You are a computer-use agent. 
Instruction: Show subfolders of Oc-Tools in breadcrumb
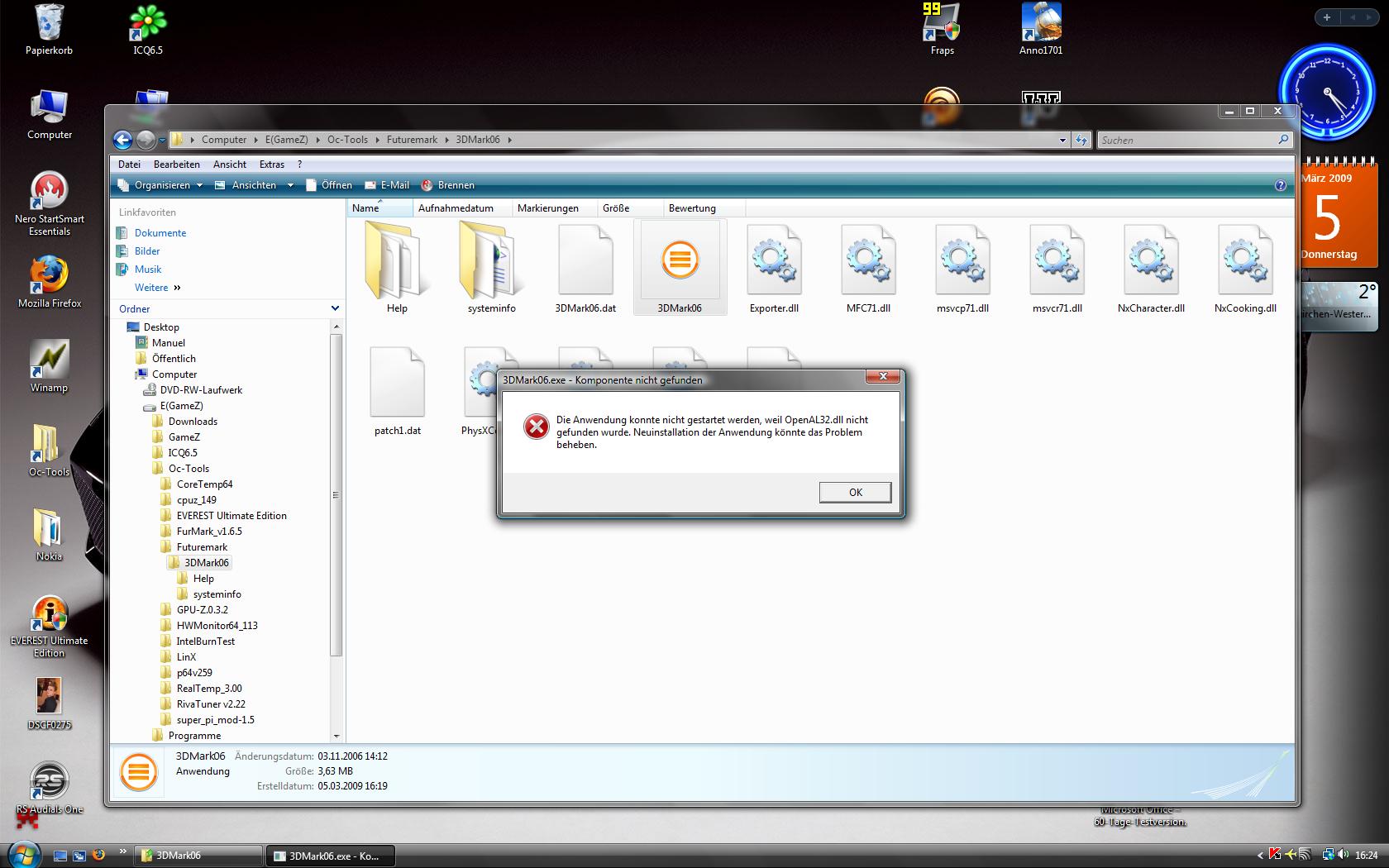[x=377, y=140]
